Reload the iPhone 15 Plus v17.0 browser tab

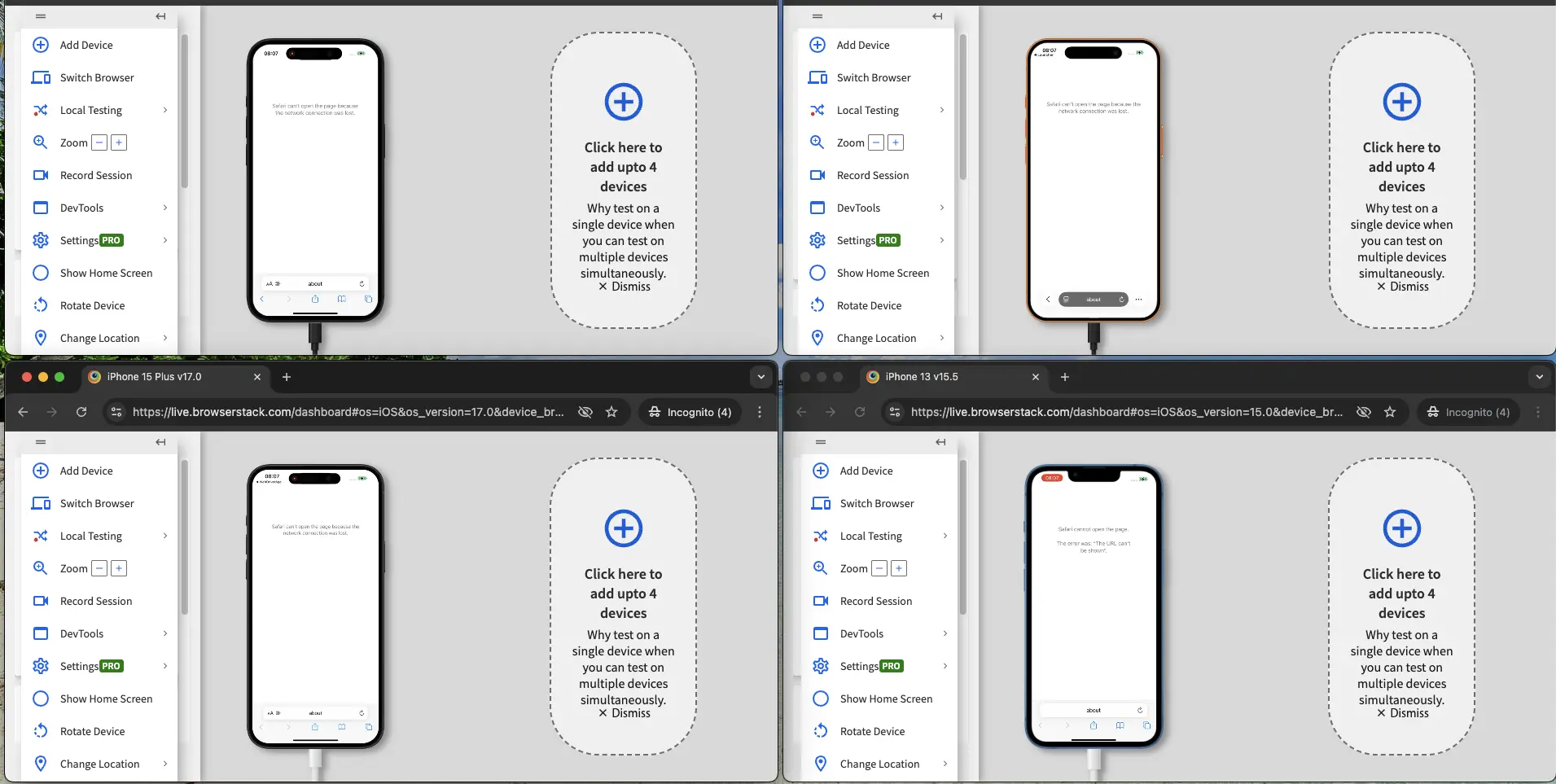tap(81, 412)
